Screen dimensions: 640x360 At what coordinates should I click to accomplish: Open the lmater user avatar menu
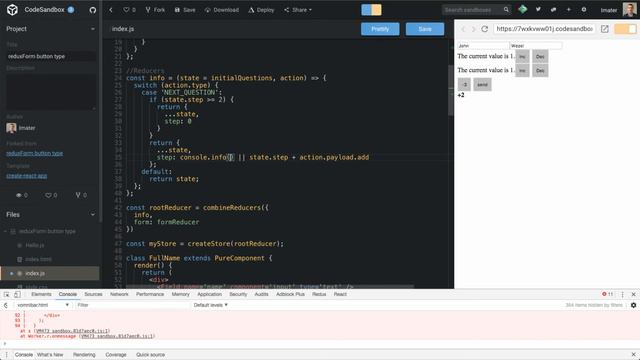pyautogui.click(x=629, y=10)
